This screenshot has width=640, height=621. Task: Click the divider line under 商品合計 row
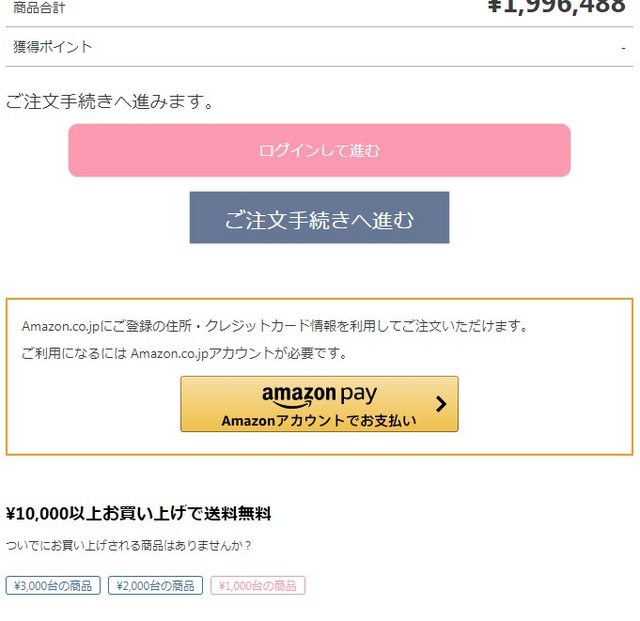[319, 27]
